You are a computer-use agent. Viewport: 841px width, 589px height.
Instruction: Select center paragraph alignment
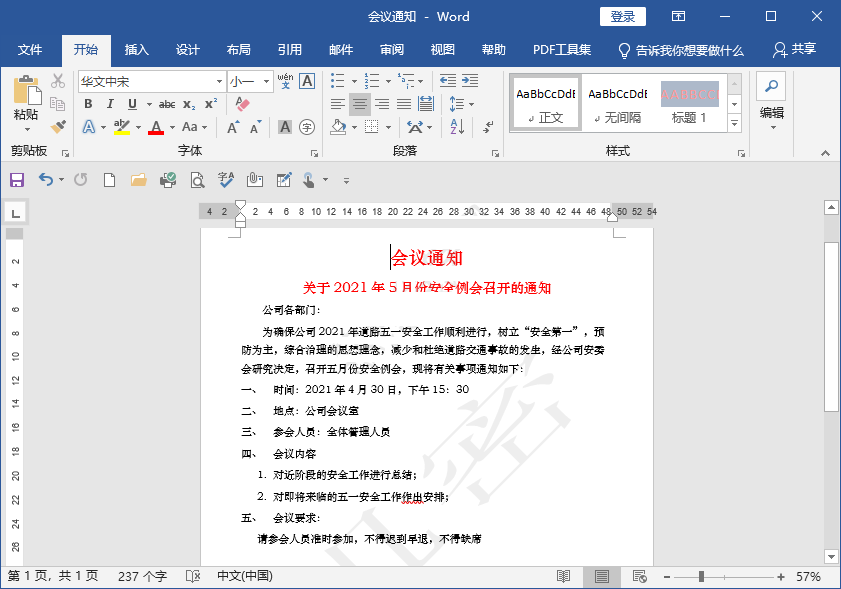click(358, 104)
